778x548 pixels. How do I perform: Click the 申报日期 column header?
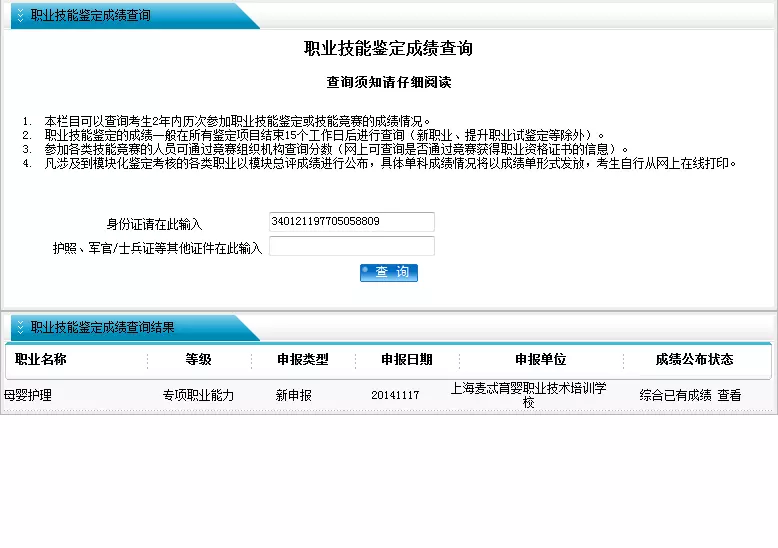pos(407,359)
